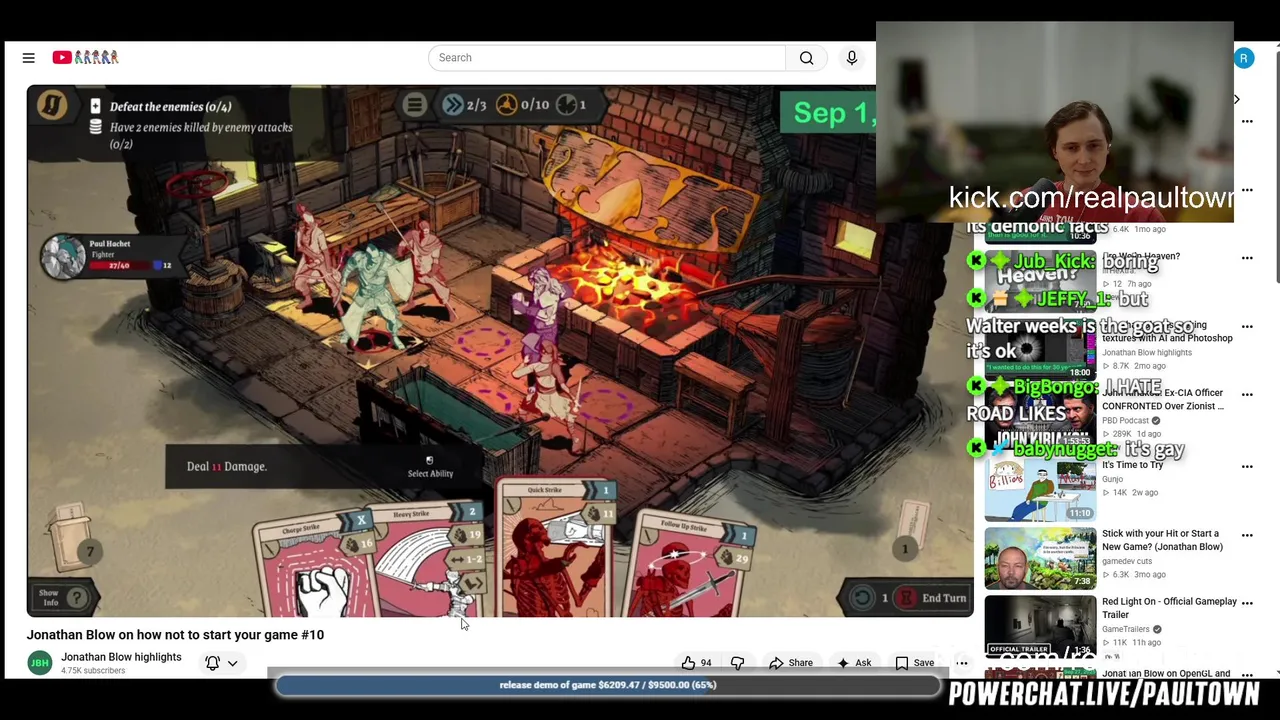1280x720 pixels.
Task: Open options menu for the OpenGL video row
Action: click(1247, 675)
